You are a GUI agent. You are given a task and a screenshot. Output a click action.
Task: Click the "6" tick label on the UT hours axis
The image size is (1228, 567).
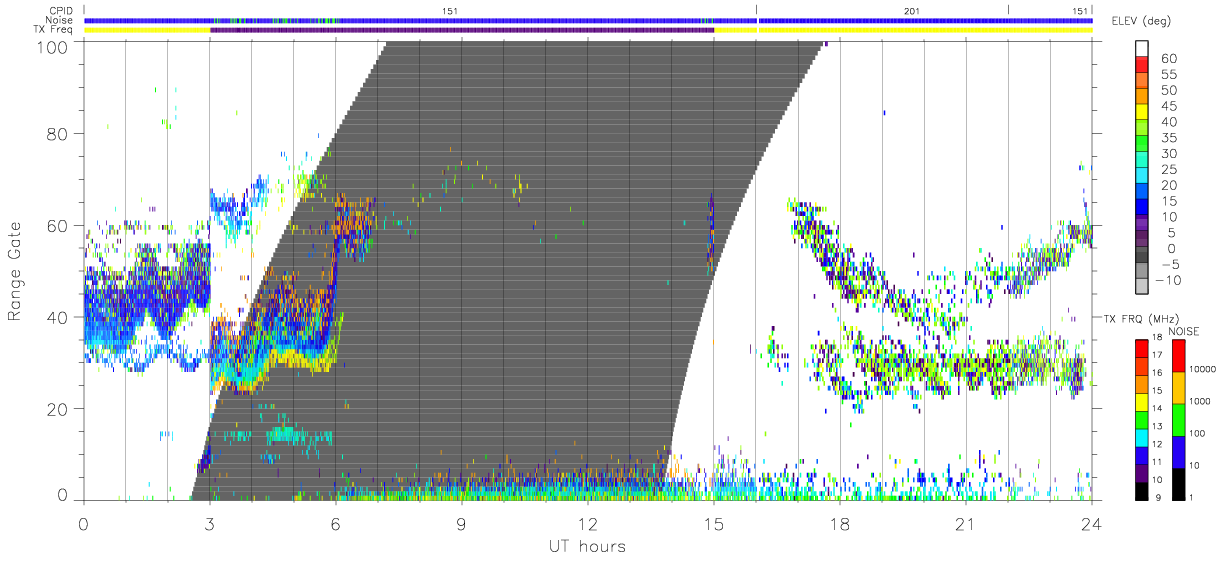tap(335, 523)
